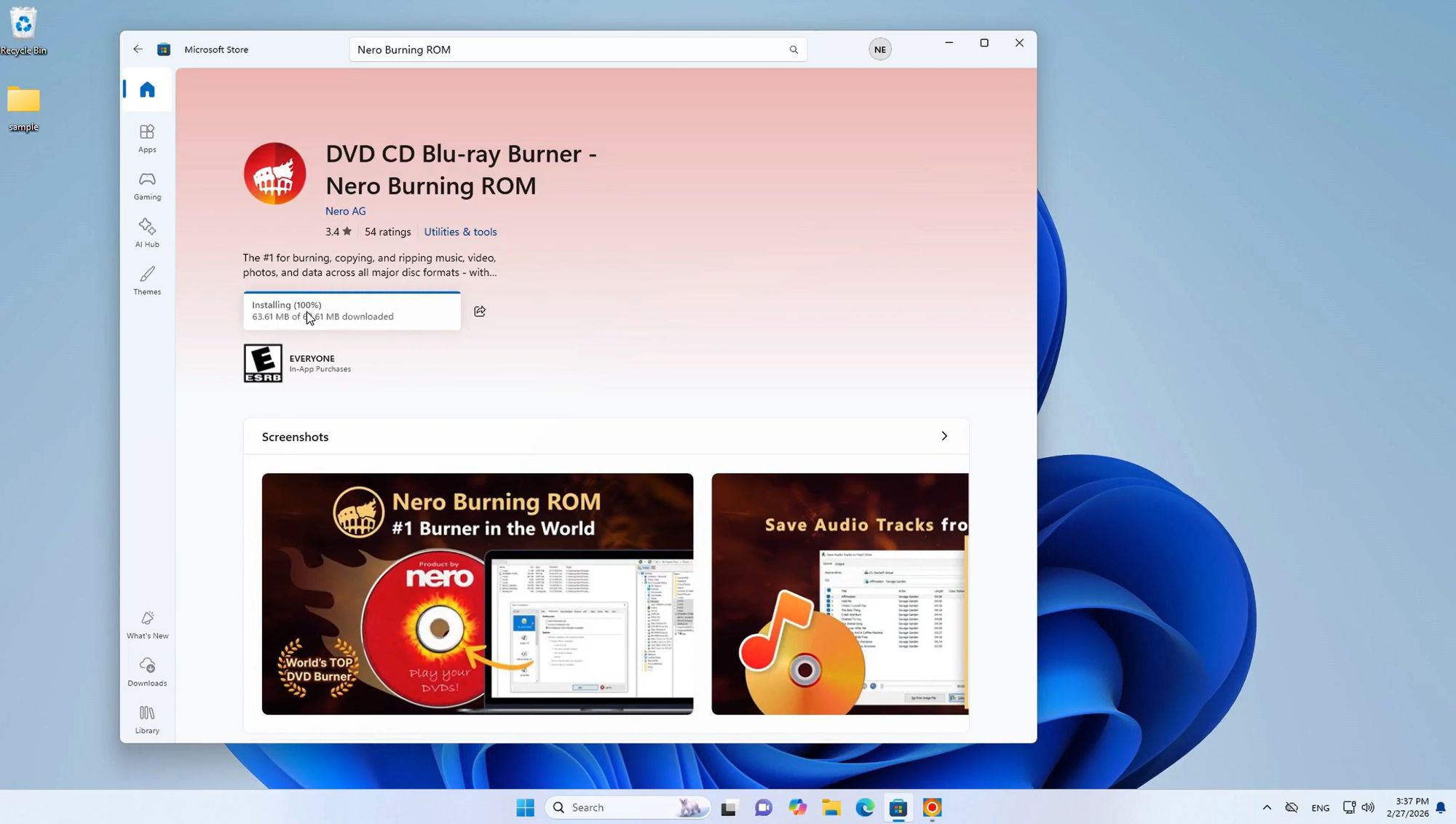Open the ENG language switcher
Viewport: 1456px width, 824px height.
1320,807
